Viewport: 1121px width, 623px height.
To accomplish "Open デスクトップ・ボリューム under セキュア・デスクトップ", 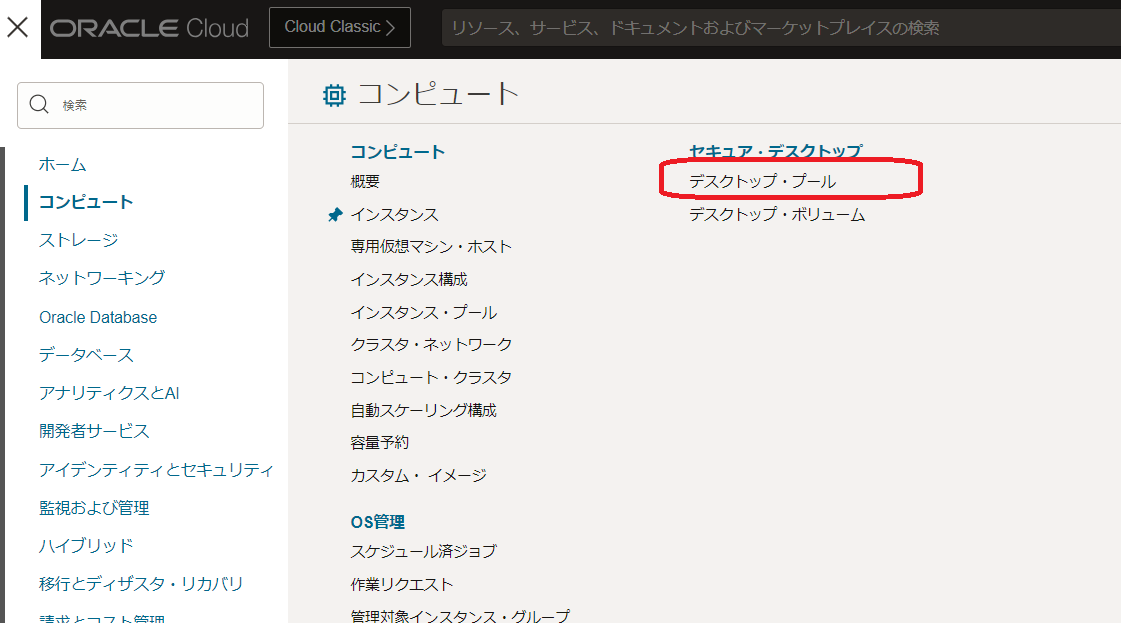I will pyautogui.click(x=777, y=213).
